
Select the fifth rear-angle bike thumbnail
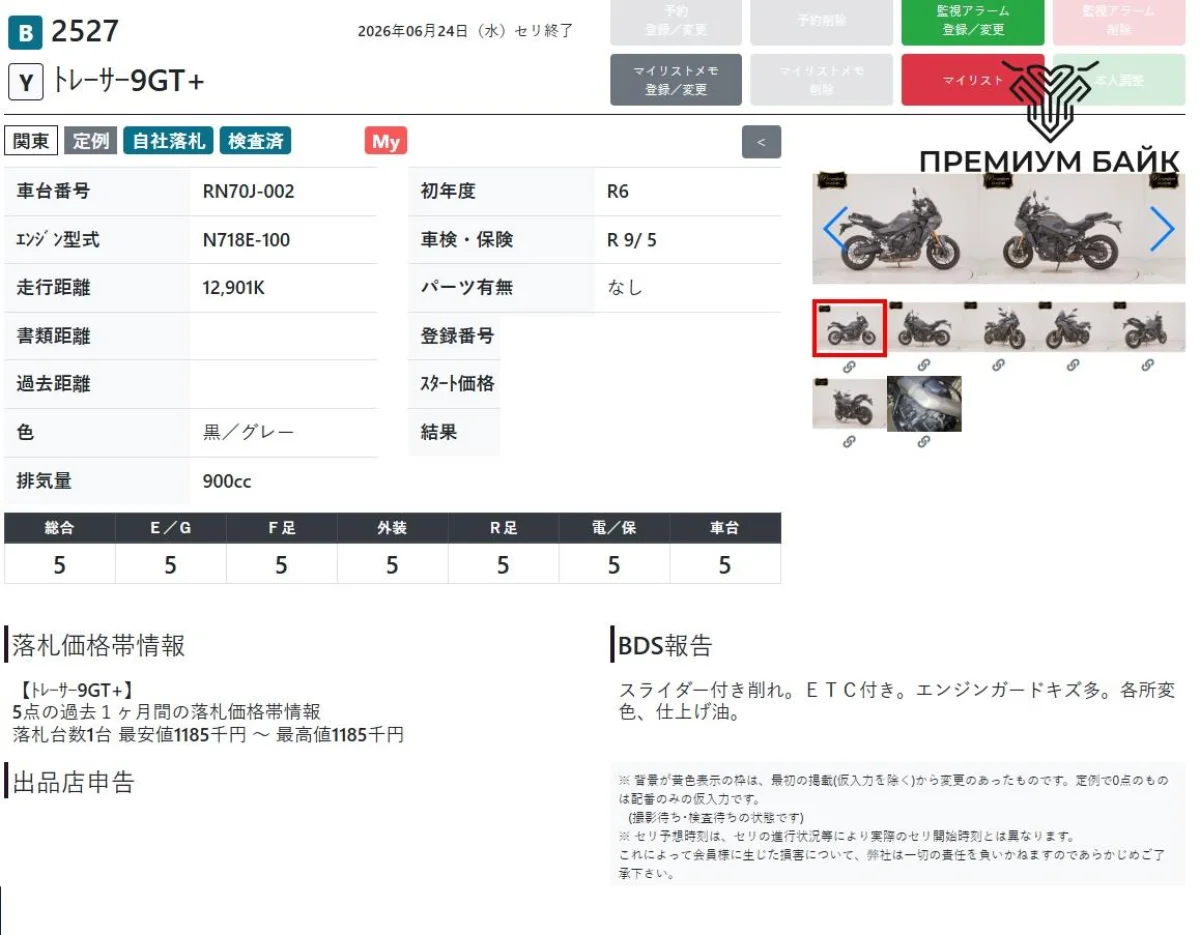click(1148, 327)
